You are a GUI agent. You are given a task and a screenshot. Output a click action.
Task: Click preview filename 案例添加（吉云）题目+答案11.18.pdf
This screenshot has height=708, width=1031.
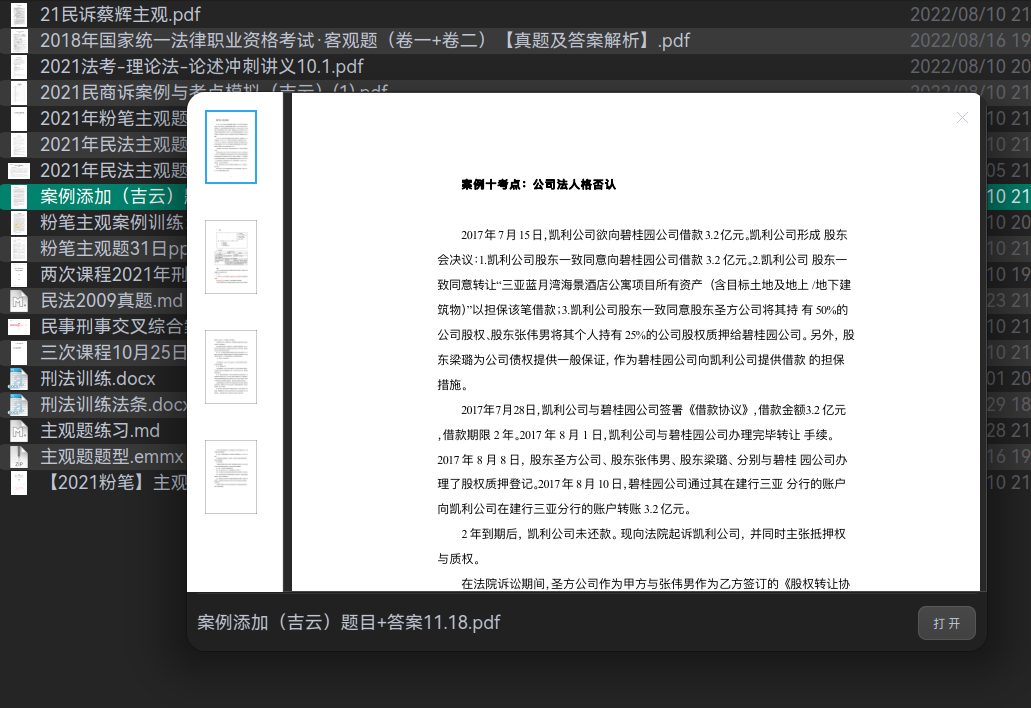[x=348, y=623]
